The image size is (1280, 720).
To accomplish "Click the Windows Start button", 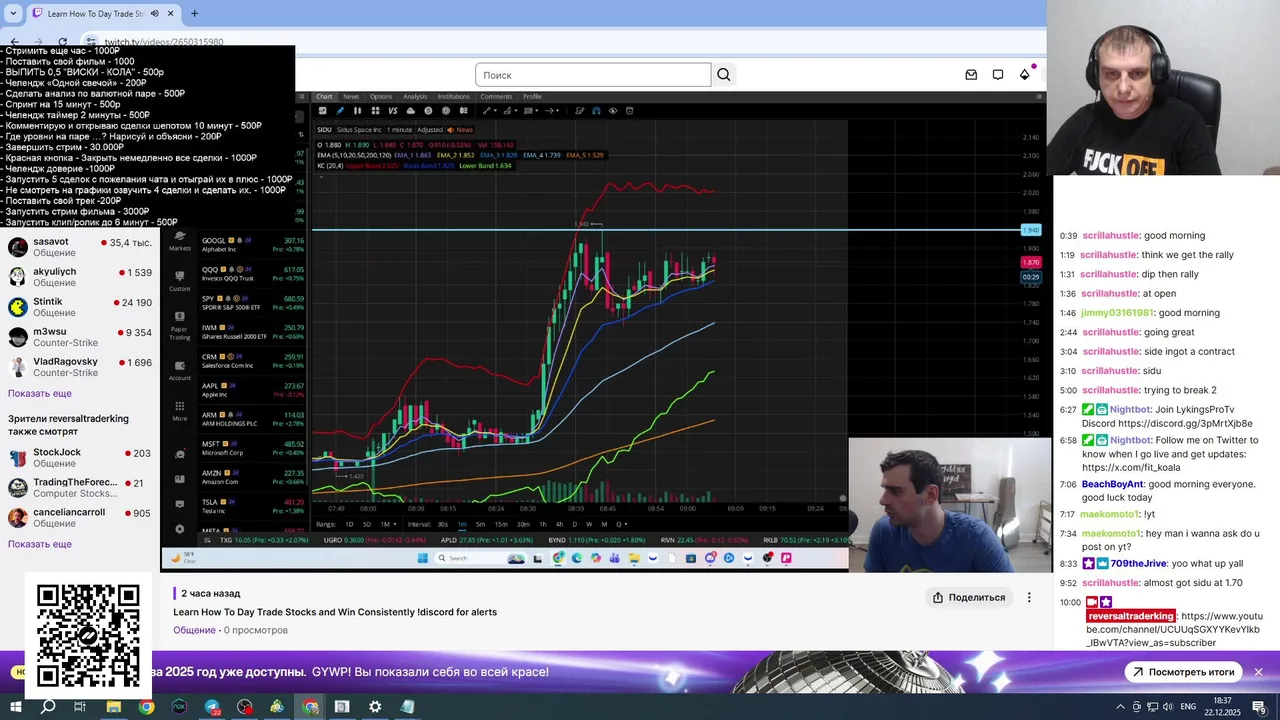I will (x=16, y=707).
